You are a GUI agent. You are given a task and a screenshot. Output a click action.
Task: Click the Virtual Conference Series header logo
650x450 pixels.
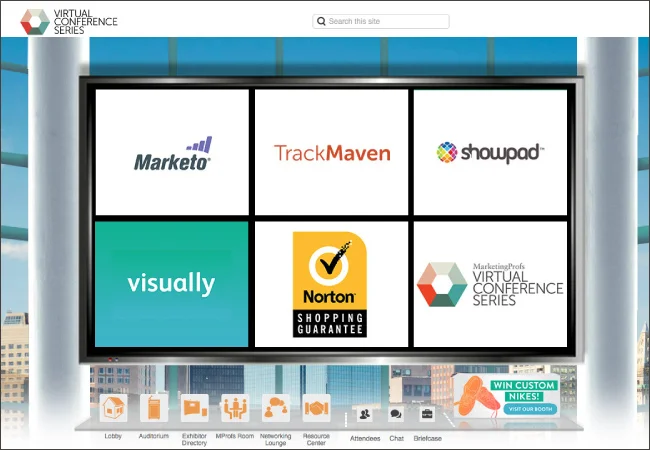point(69,22)
